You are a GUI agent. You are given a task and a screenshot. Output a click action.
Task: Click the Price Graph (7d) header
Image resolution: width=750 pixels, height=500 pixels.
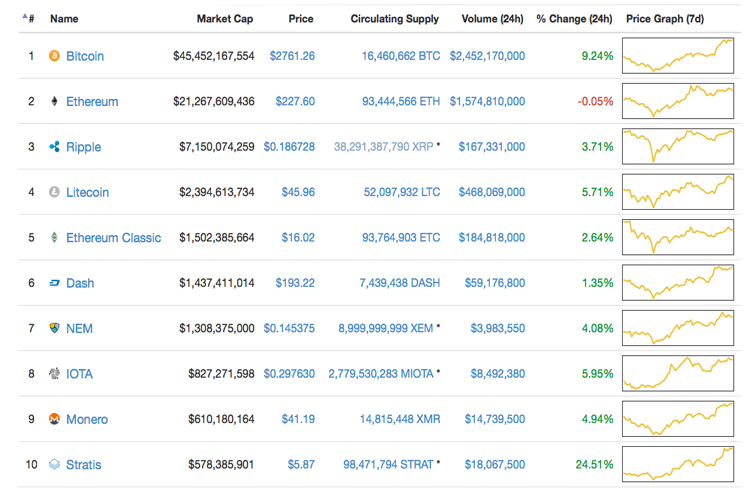[665, 19]
